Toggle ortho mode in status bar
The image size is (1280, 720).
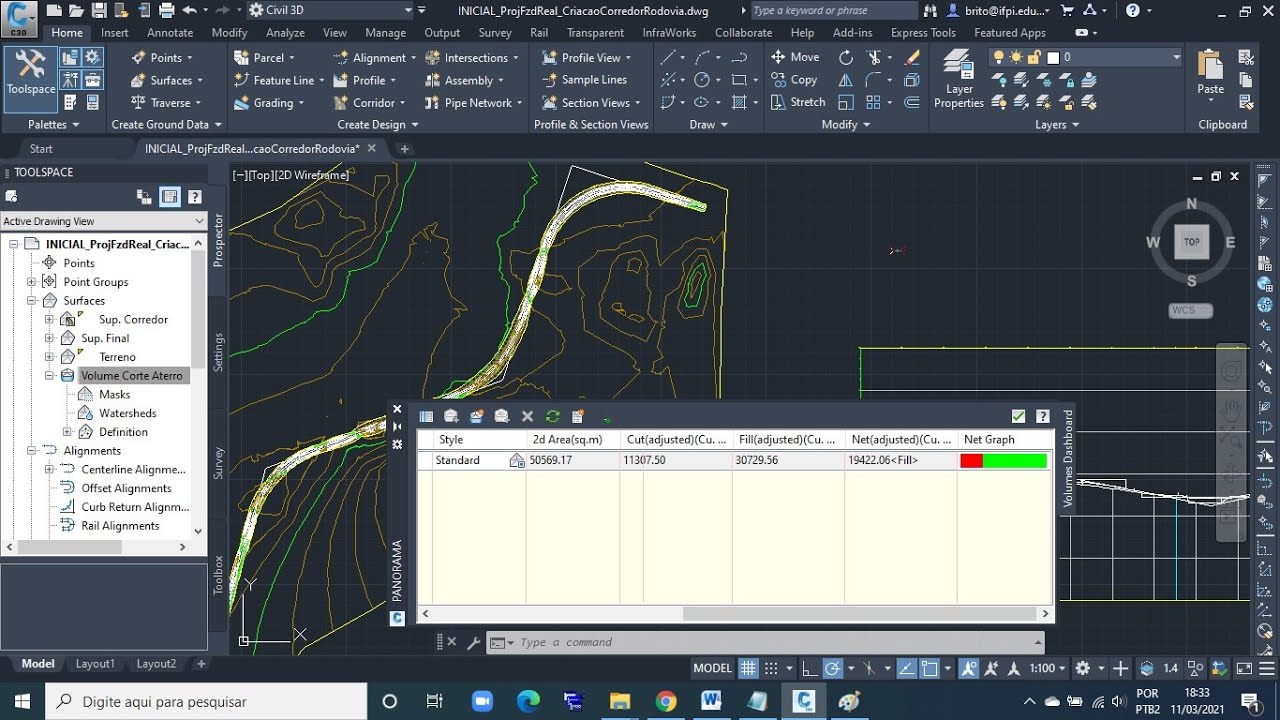(810, 668)
